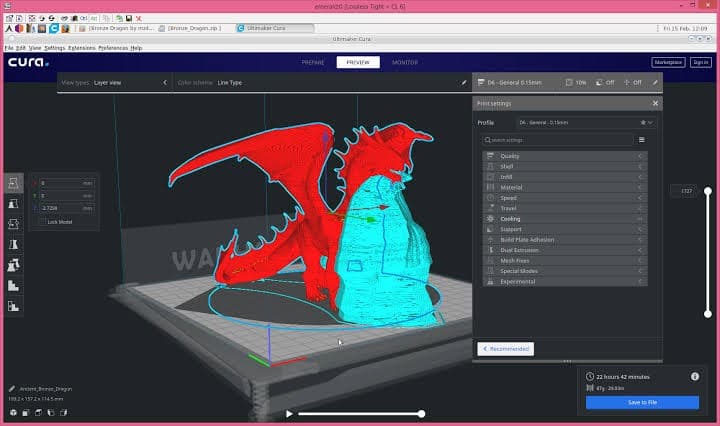Open the setting visibility hamburger menu
Screen dimensions: 720x426
click(641, 140)
